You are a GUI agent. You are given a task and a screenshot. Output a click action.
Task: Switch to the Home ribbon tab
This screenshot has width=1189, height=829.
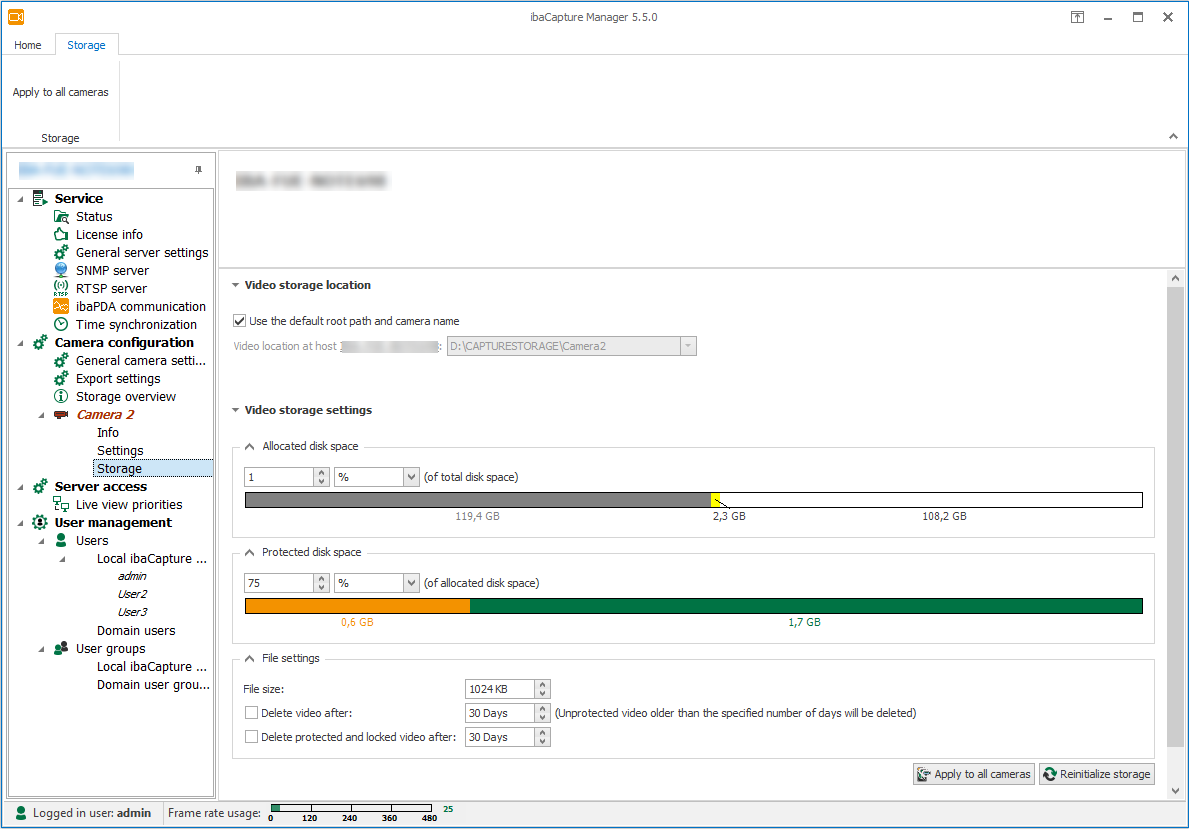(28, 45)
